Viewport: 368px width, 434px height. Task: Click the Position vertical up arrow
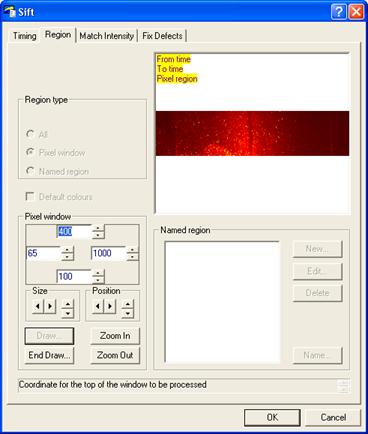[128, 304]
